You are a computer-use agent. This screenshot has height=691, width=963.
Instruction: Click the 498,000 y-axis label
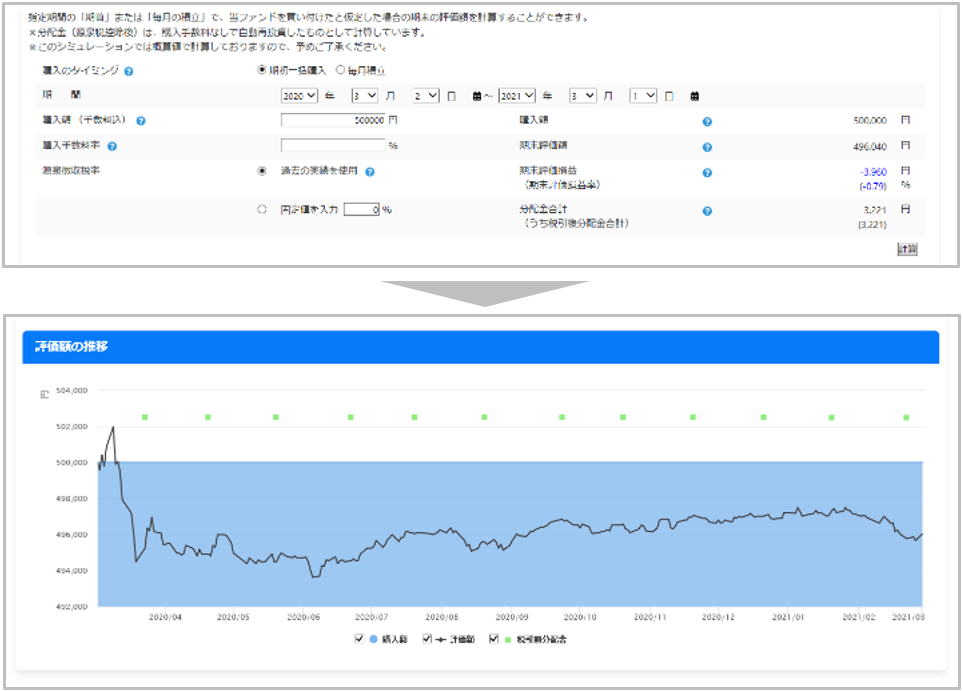[x=72, y=499]
